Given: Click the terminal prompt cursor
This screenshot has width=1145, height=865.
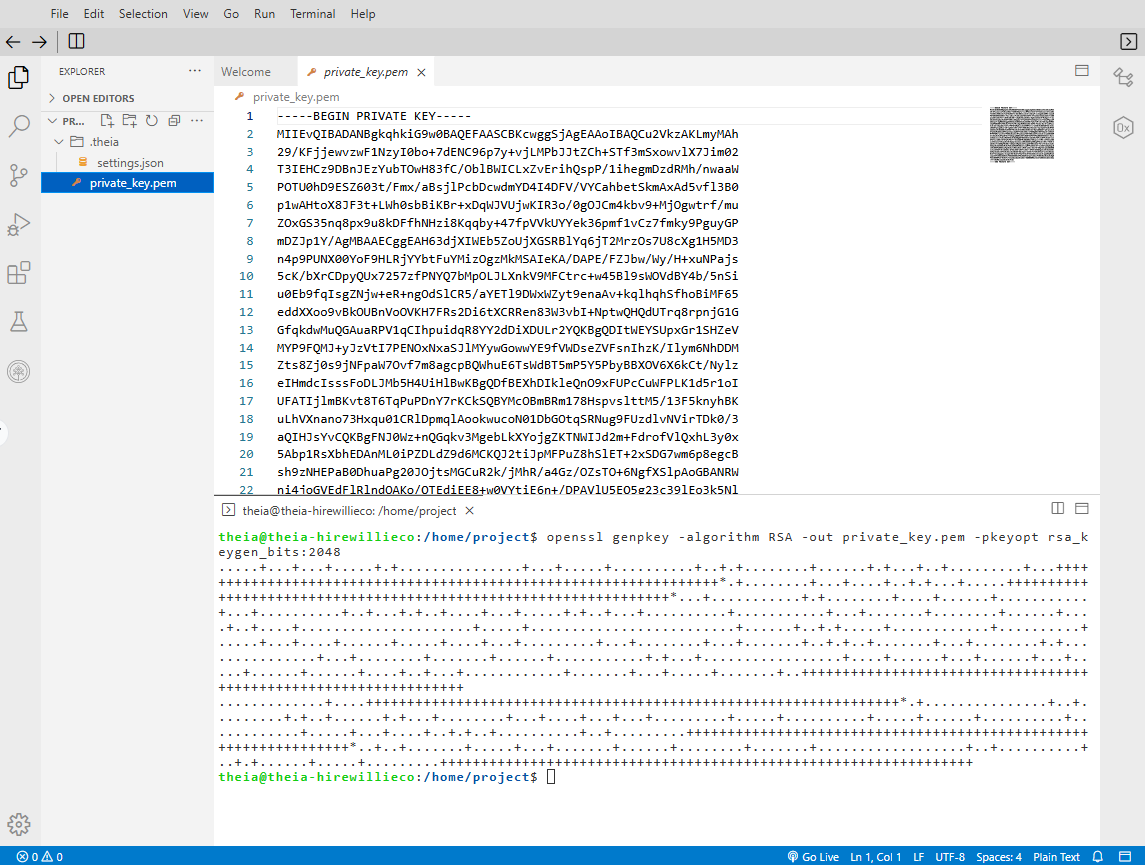Looking at the screenshot, I should pyautogui.click(x=551, y=777).
